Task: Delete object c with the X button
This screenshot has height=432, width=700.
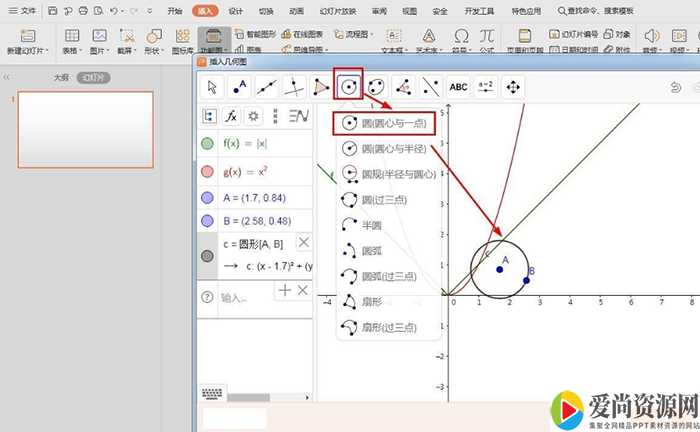Action: pyautogui.click(x=304, y=243)
